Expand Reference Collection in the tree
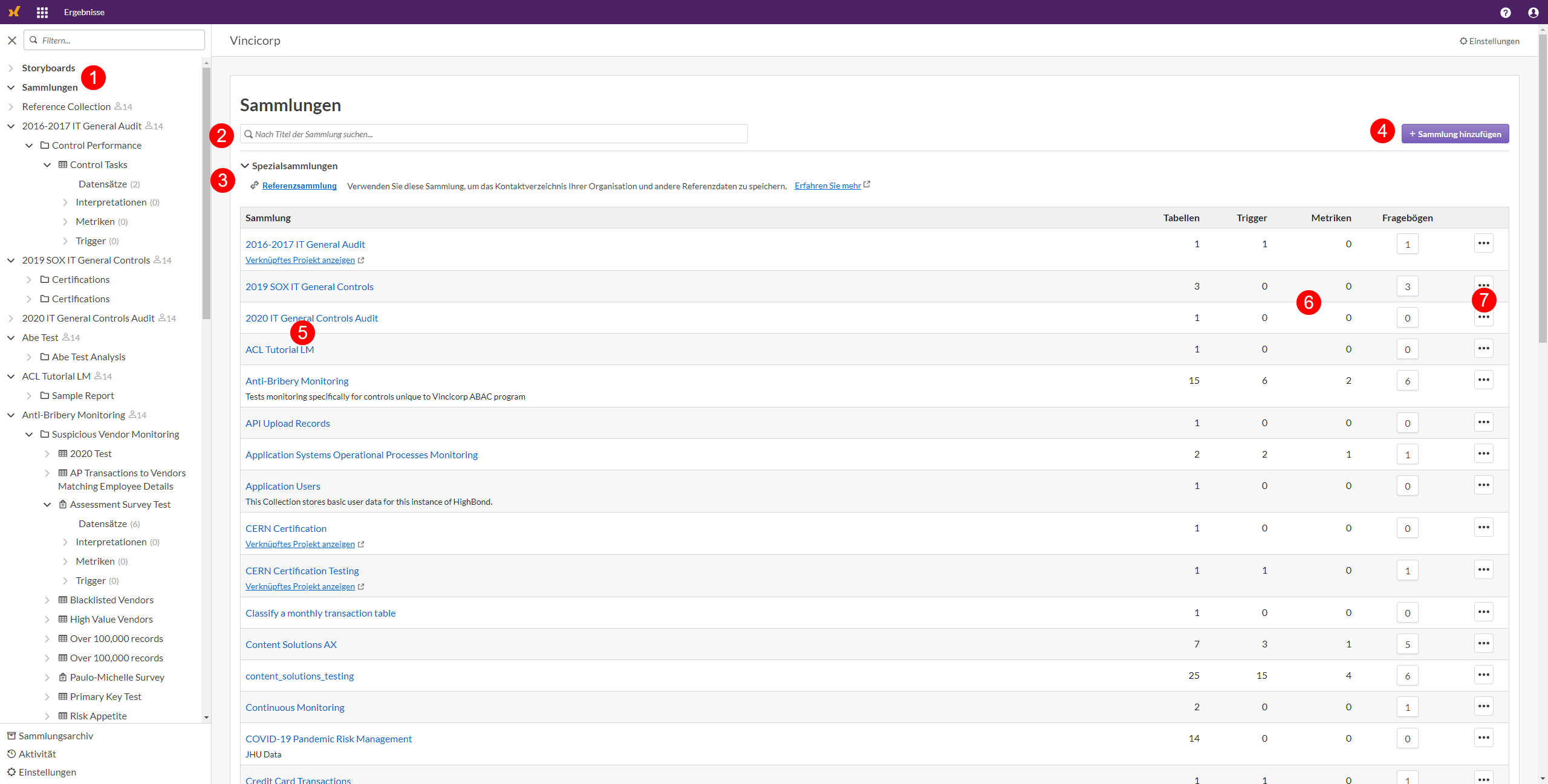Viewport: 1548px width, 784px height. click(11, 106)
